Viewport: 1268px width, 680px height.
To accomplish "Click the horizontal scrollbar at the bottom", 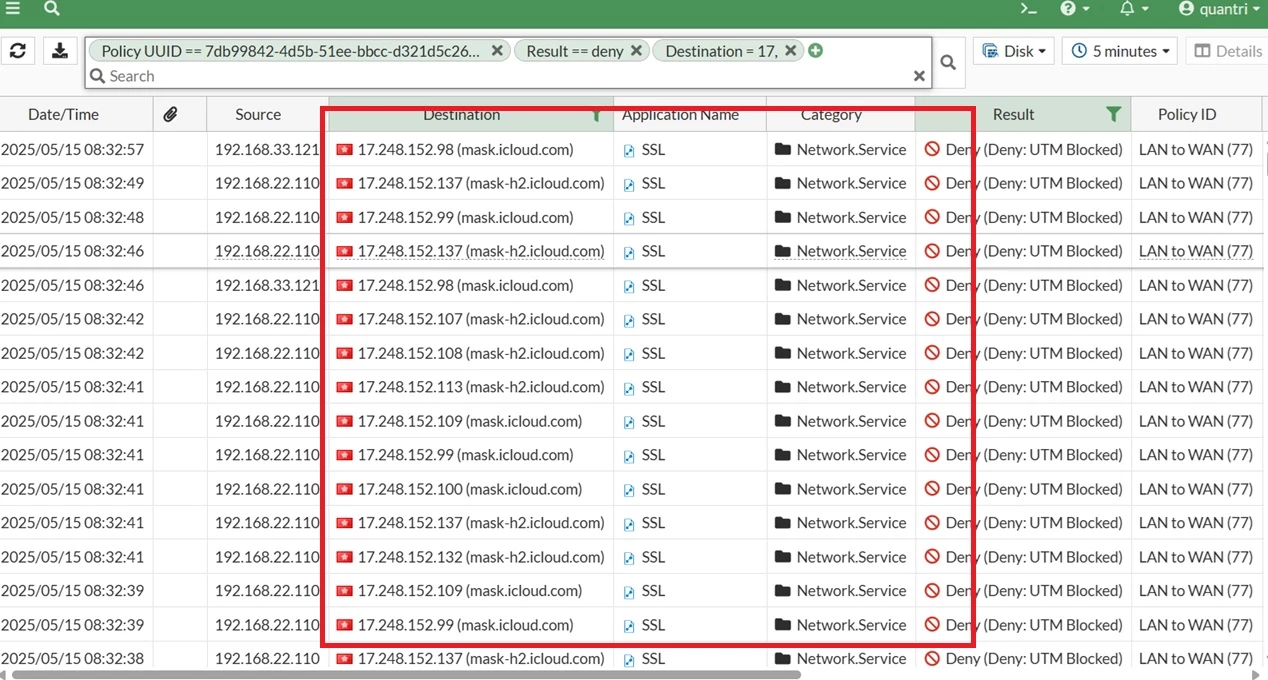I will coord(405,675).
